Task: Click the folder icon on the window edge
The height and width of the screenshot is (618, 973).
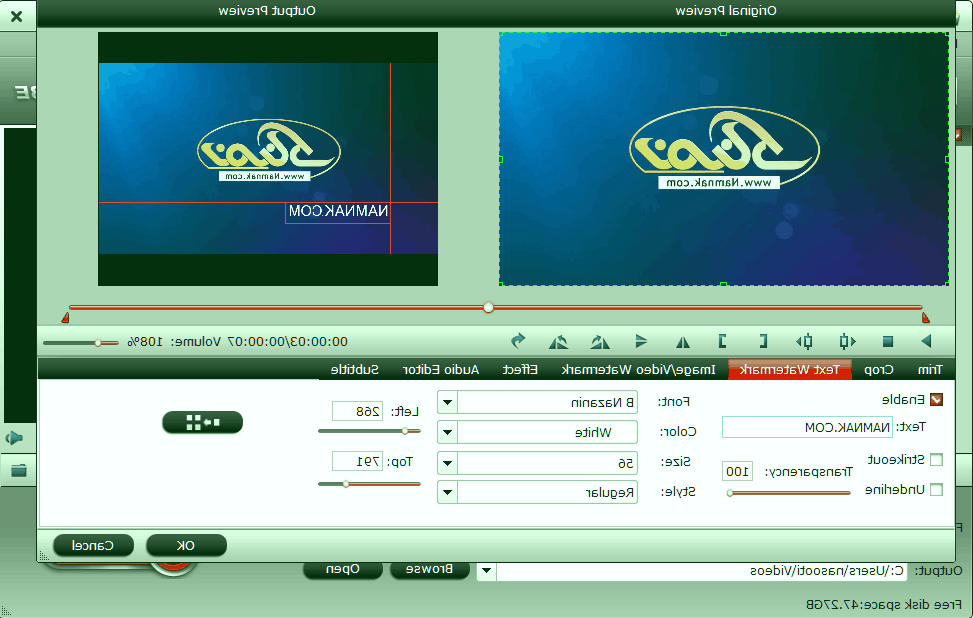Action: pos(18,470)
